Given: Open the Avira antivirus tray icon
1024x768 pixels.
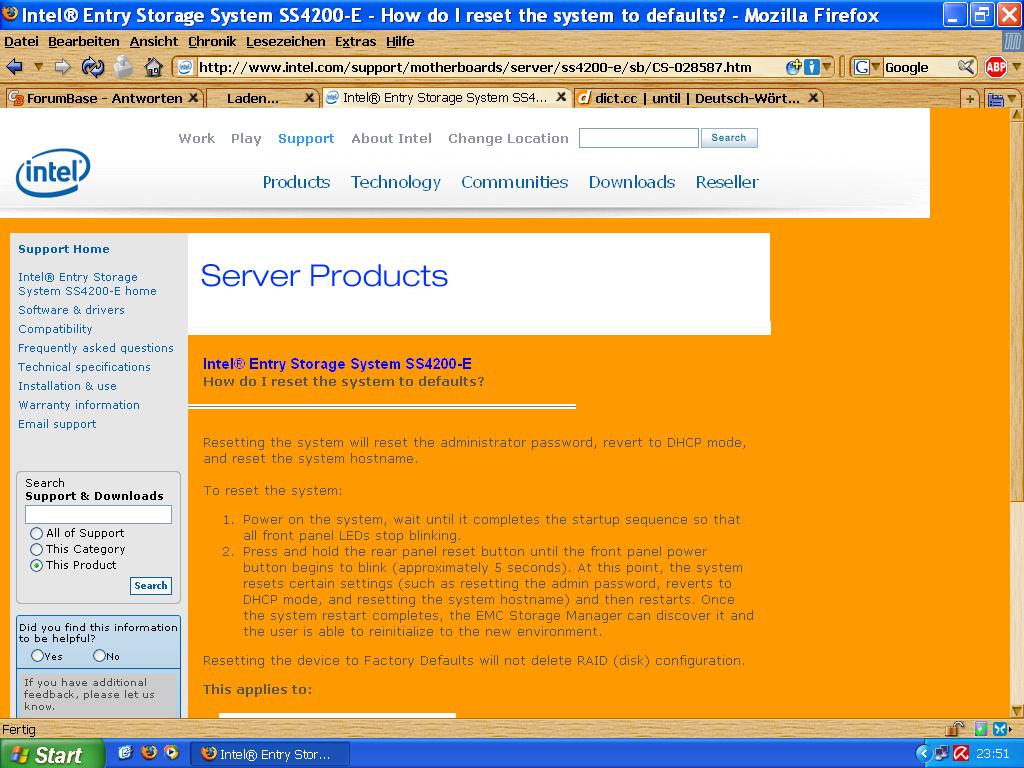Looking at the screenshot, I should pos(961,754).
